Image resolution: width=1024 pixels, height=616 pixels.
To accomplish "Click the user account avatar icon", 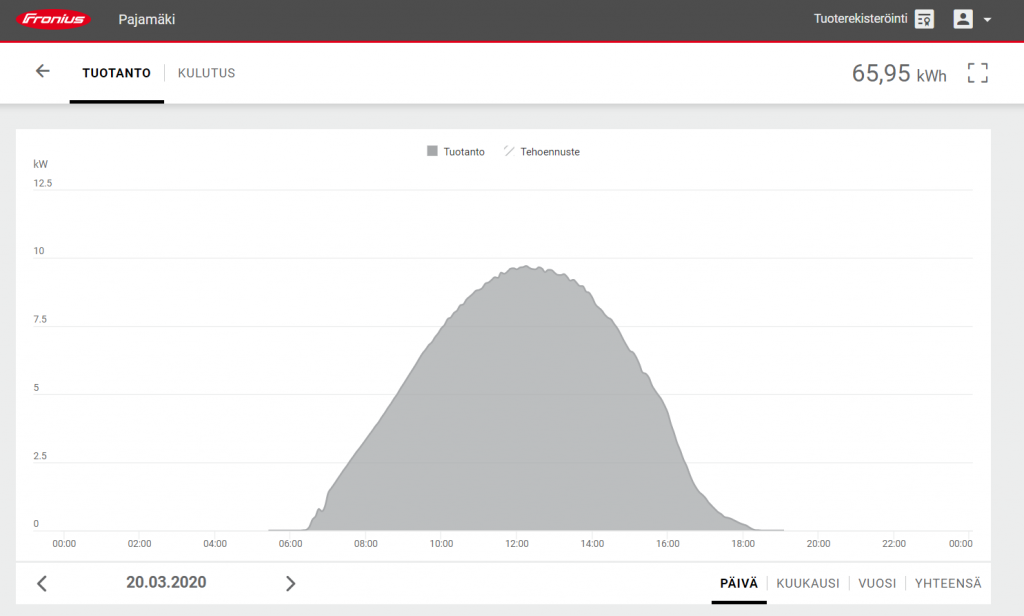I will (963, 19).
